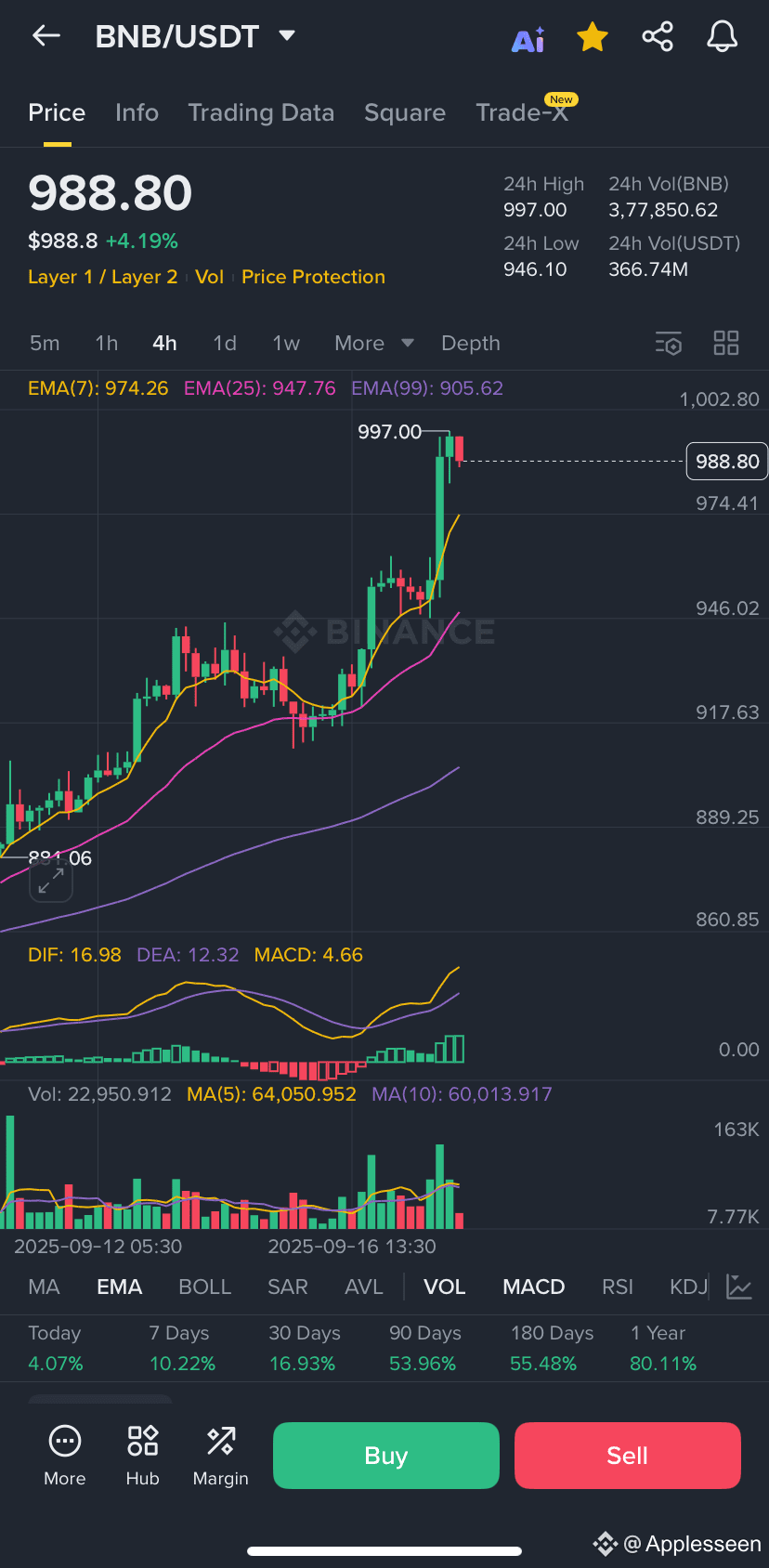Toggle the SAR indicator
769x1568 pixels.
pos(288,1287)
